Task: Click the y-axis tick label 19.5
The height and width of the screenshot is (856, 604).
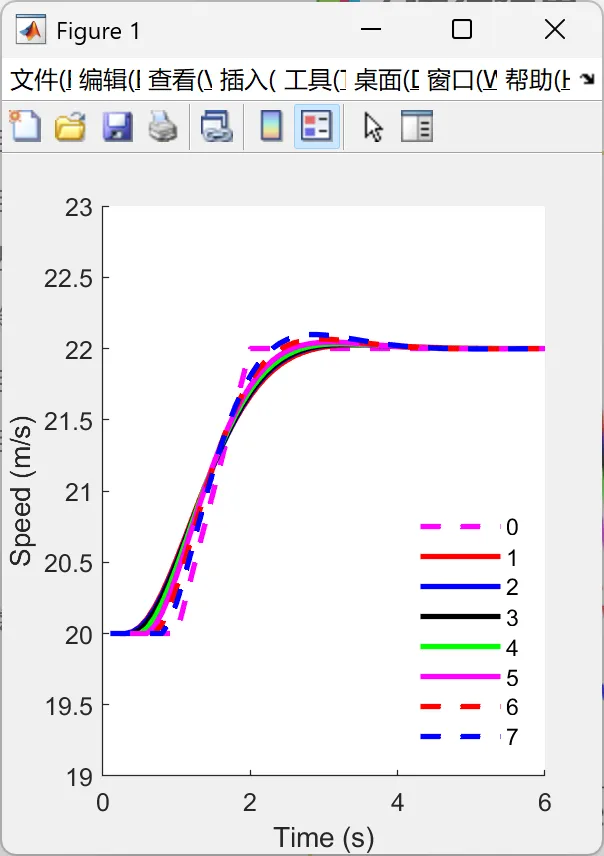Action: coord(69,706)
